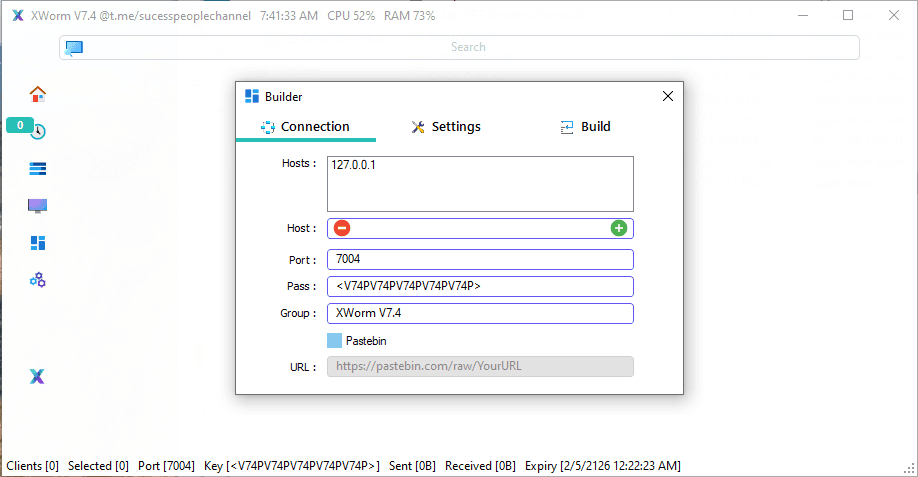Click the red minus icon in the Host field
918x477 pixels.
pyautogui.click(x=342, y=228)
